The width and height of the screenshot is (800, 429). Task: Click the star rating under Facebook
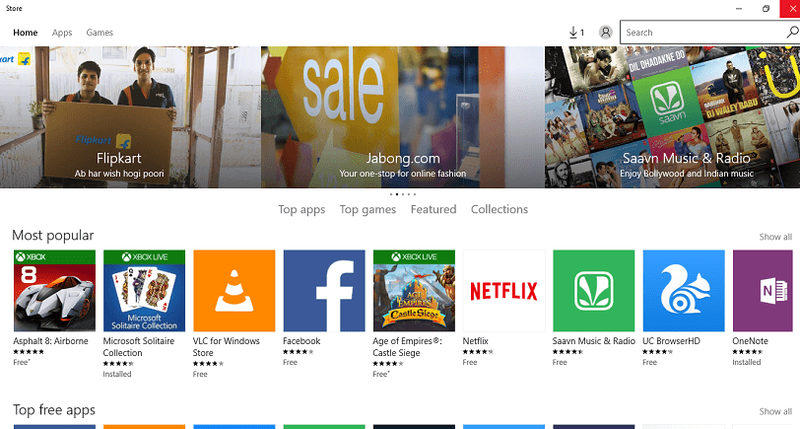coord(298,352)
